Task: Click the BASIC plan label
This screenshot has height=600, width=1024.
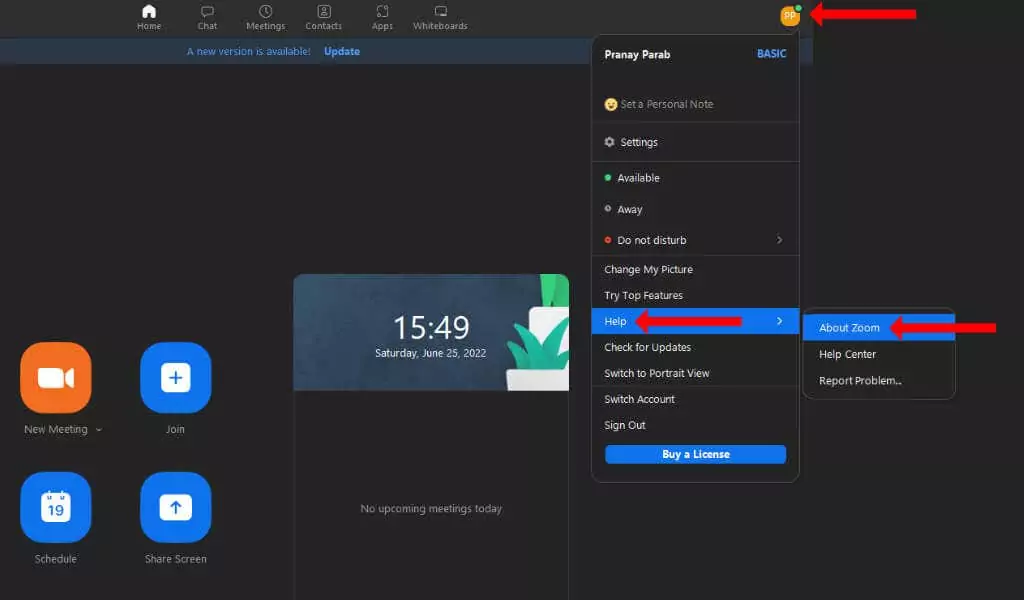Action: [771, 54]
